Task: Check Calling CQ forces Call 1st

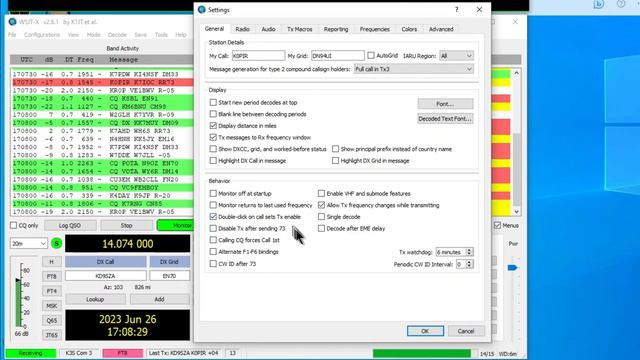Action: click(213, 240)
